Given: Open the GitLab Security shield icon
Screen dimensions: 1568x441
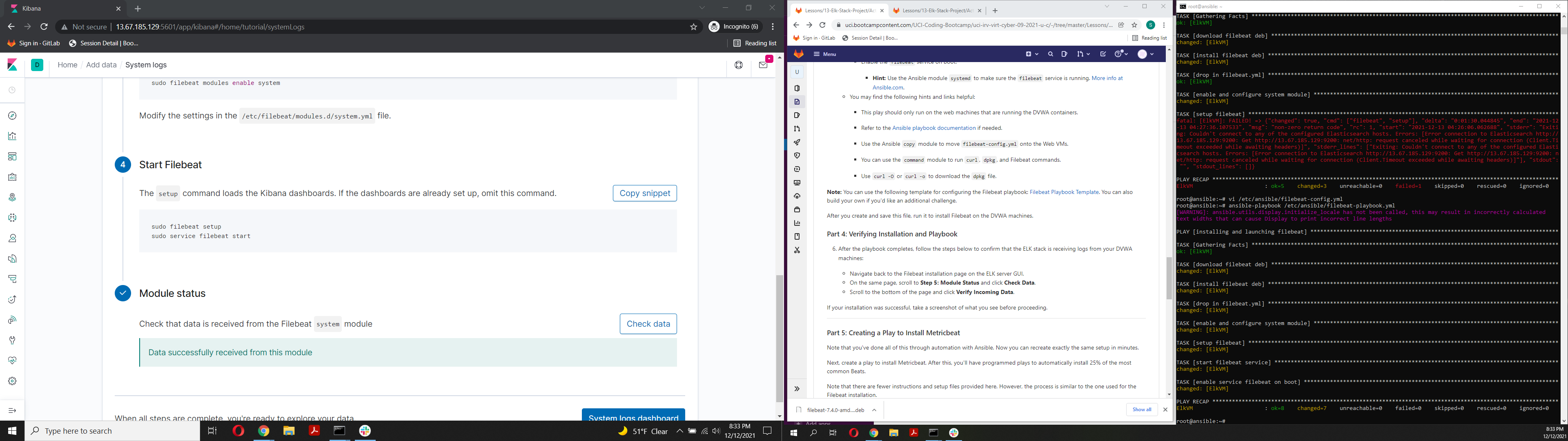Looking at the screenshot, I should click(x=797, y=155).
